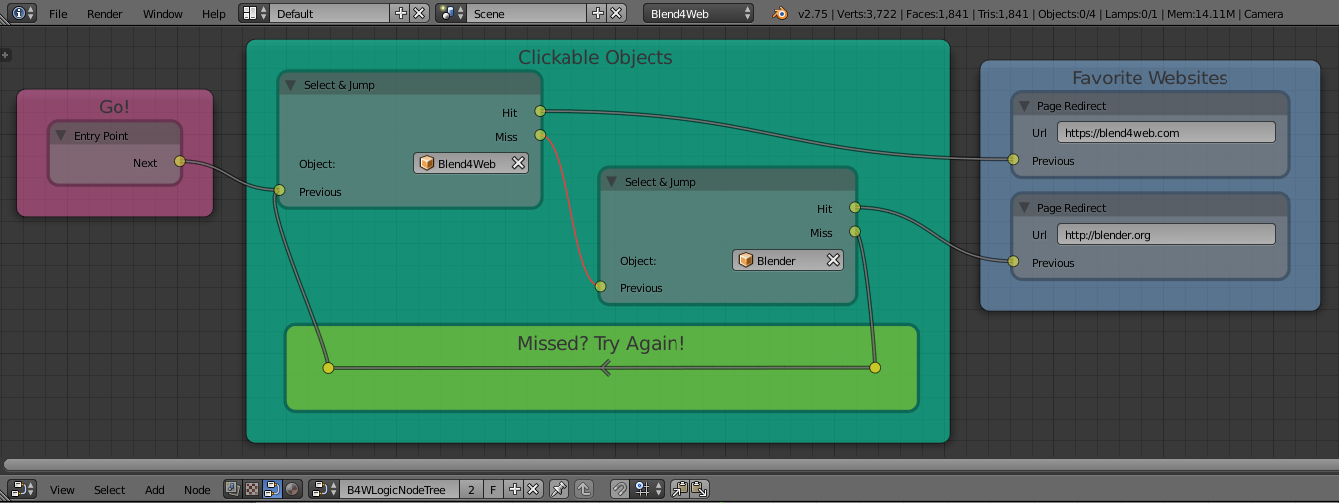Click the Previous socket of blend4web.com Page Redirect
Image resolution: width=1339 pixels, height=503 pixels.
(1013, 159)
